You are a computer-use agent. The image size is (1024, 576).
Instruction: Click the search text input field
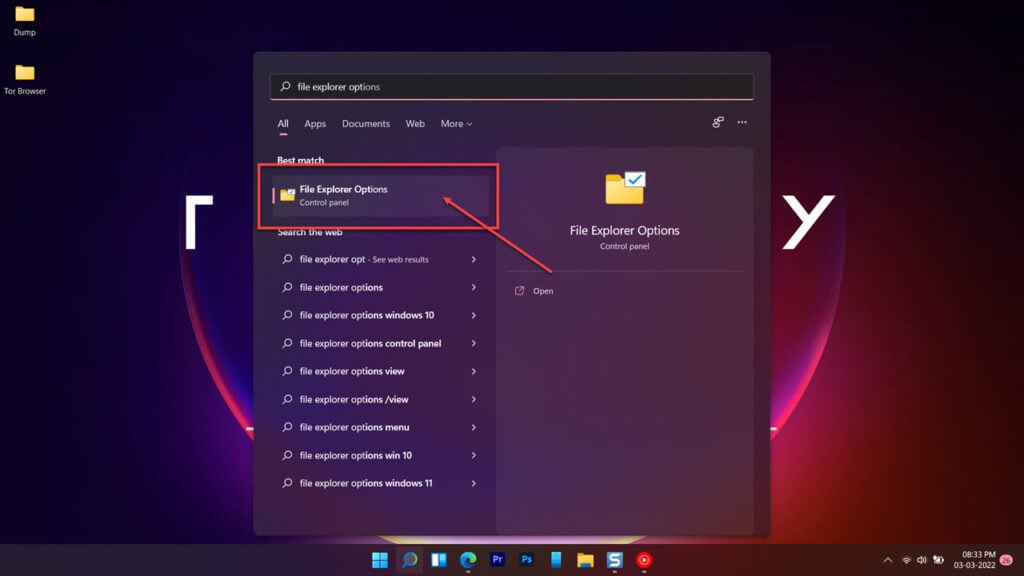coord(512,86)
